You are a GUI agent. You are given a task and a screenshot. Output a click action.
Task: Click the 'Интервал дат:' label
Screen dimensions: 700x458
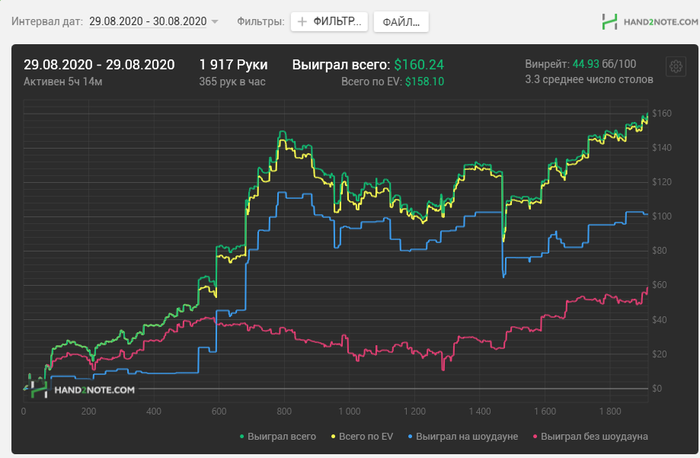click(x=47, y=21)
